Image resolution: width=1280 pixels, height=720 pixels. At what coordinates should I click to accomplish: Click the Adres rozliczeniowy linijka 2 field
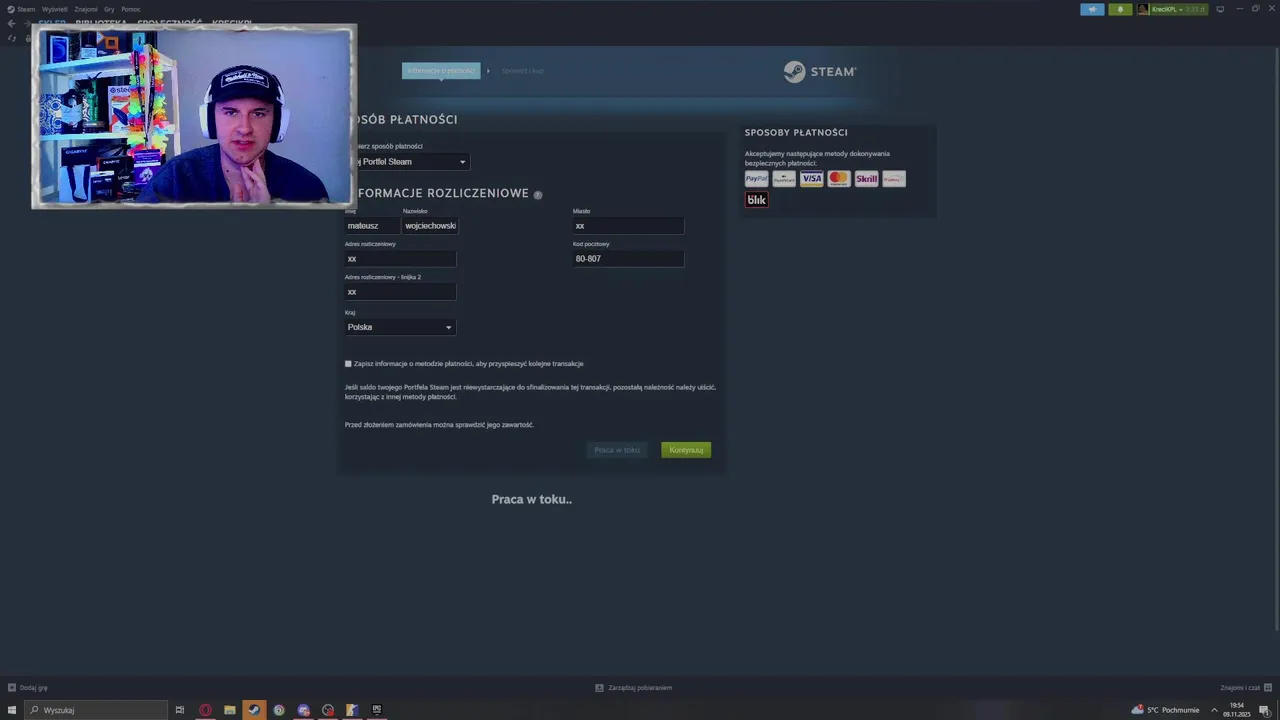coord(400,292)
